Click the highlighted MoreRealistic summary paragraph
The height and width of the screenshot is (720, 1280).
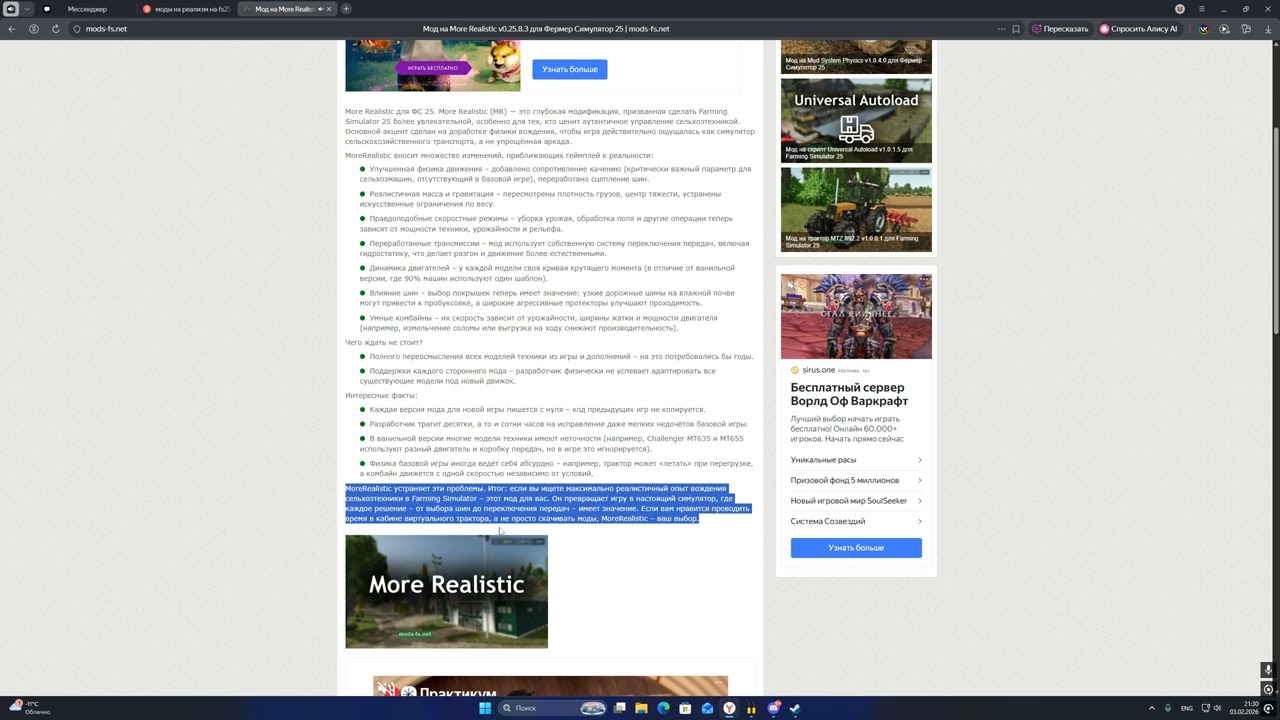pyautogui.click(x=548, y=503)
